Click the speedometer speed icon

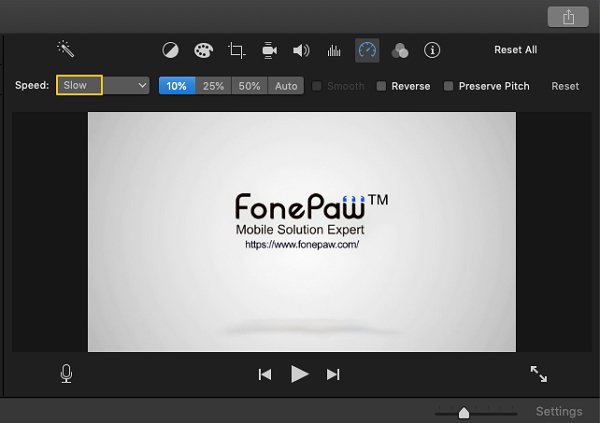(367, 50)
